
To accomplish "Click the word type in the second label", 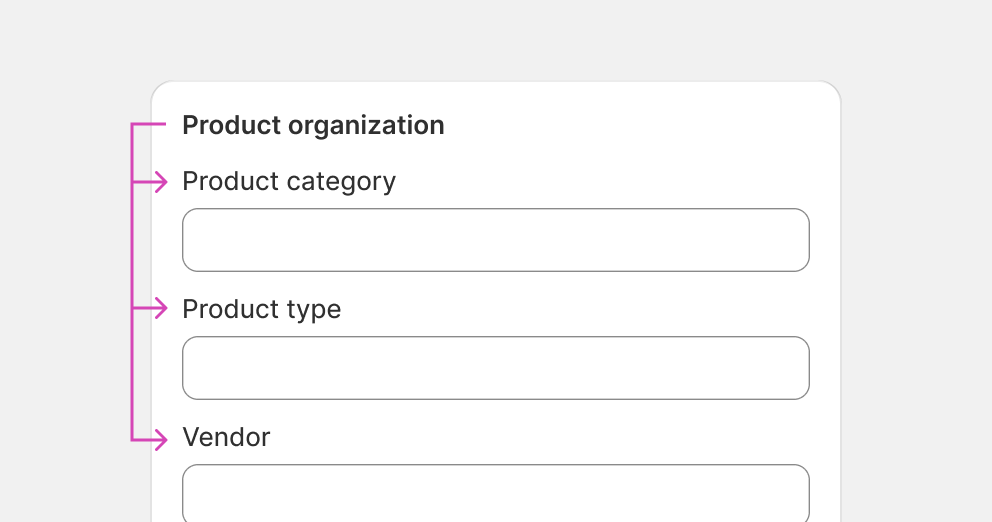I will (x=314, y=311).
